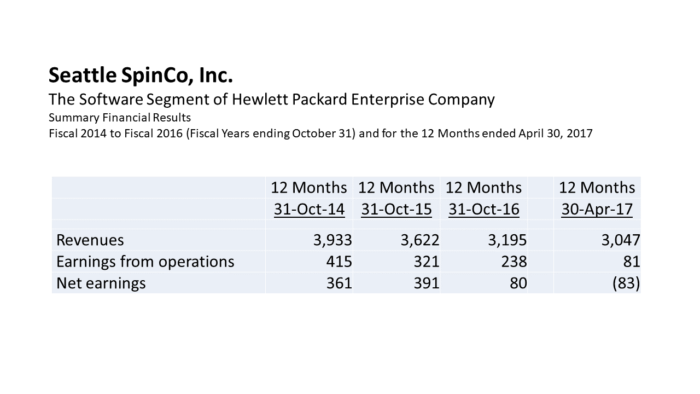Click the Earnings from operations row label

[145, 261]
